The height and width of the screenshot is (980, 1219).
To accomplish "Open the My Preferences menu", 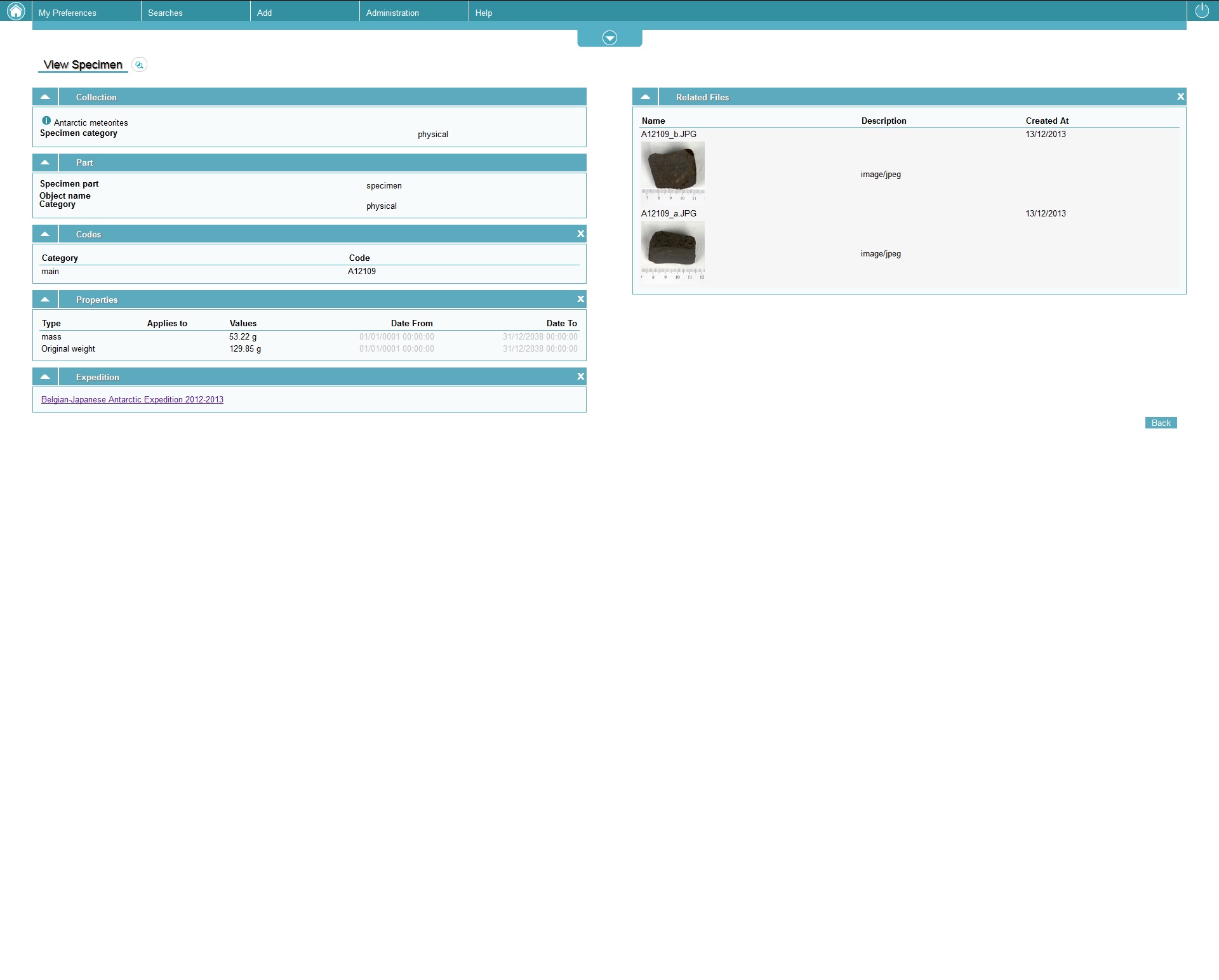I will (67, 13).
